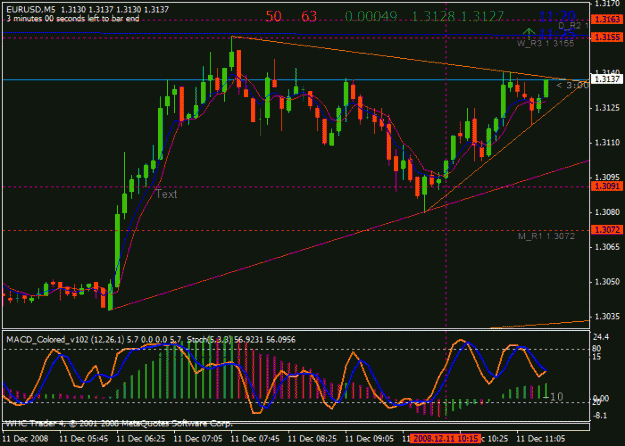The width and height of the screenshot is (625, 446).
Task: Click the green '0.00049' value
Action: click(371, 16)
